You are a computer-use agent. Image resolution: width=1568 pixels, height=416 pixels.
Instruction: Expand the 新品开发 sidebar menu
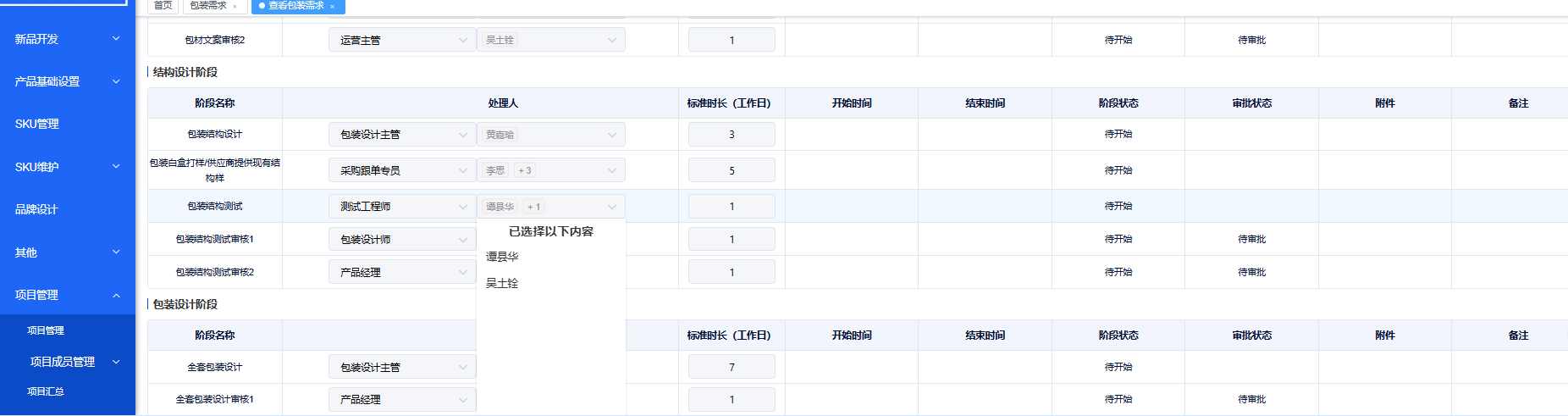tap(116, 38)
